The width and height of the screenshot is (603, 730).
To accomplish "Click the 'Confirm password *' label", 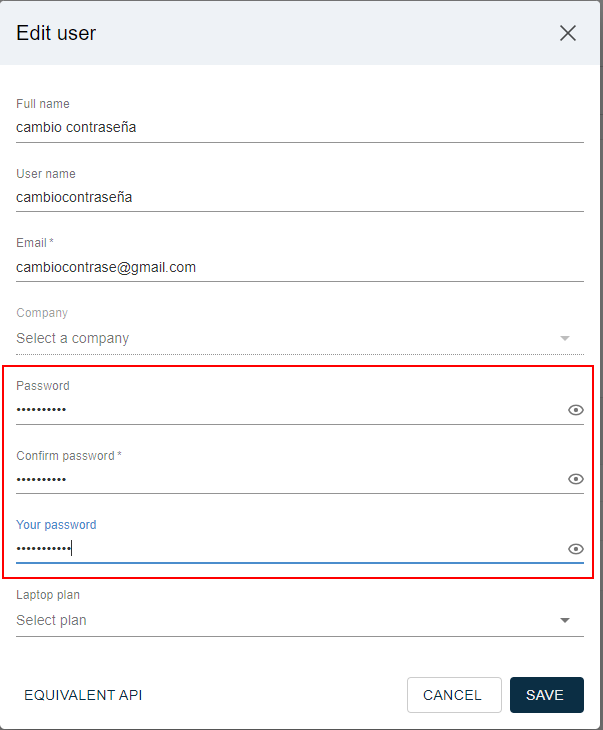I will click(x=69, y=456).
